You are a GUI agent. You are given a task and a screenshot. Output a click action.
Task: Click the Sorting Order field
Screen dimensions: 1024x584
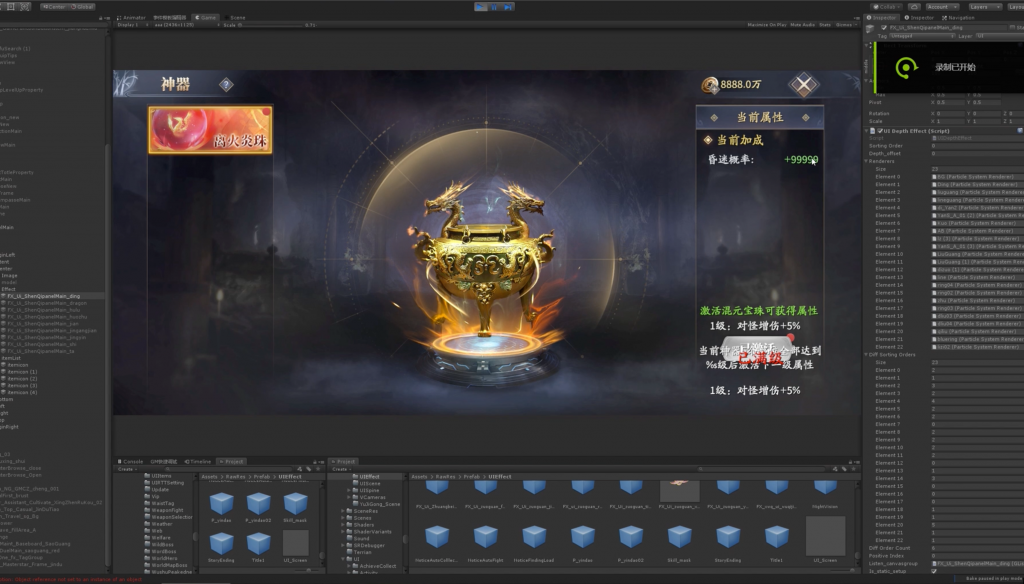tap(977, 146)
